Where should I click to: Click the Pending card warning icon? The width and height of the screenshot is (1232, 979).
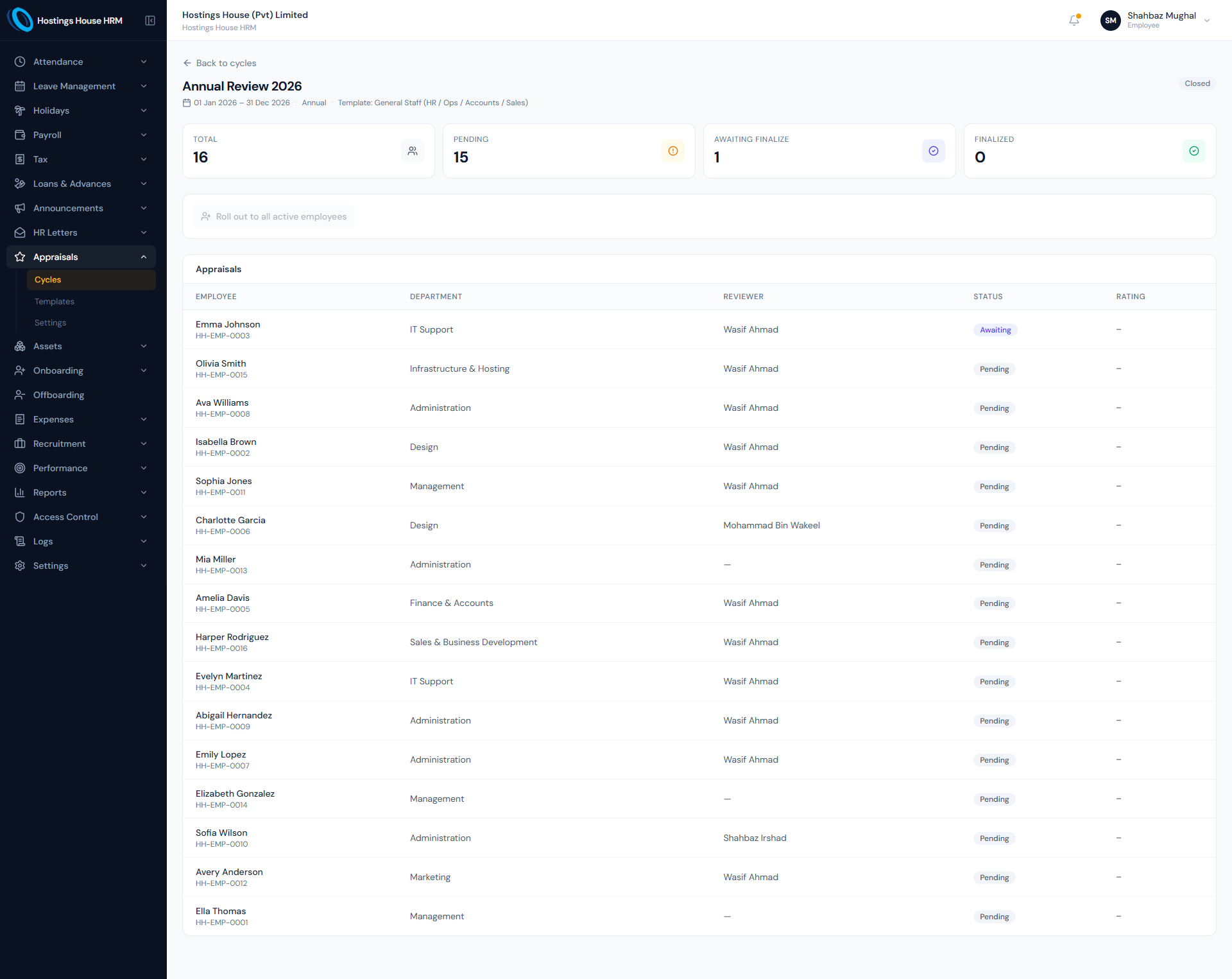click(673, 151)
